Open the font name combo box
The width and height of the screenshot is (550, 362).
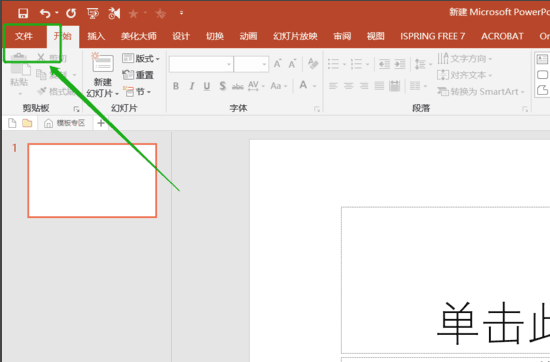(201, 64)
